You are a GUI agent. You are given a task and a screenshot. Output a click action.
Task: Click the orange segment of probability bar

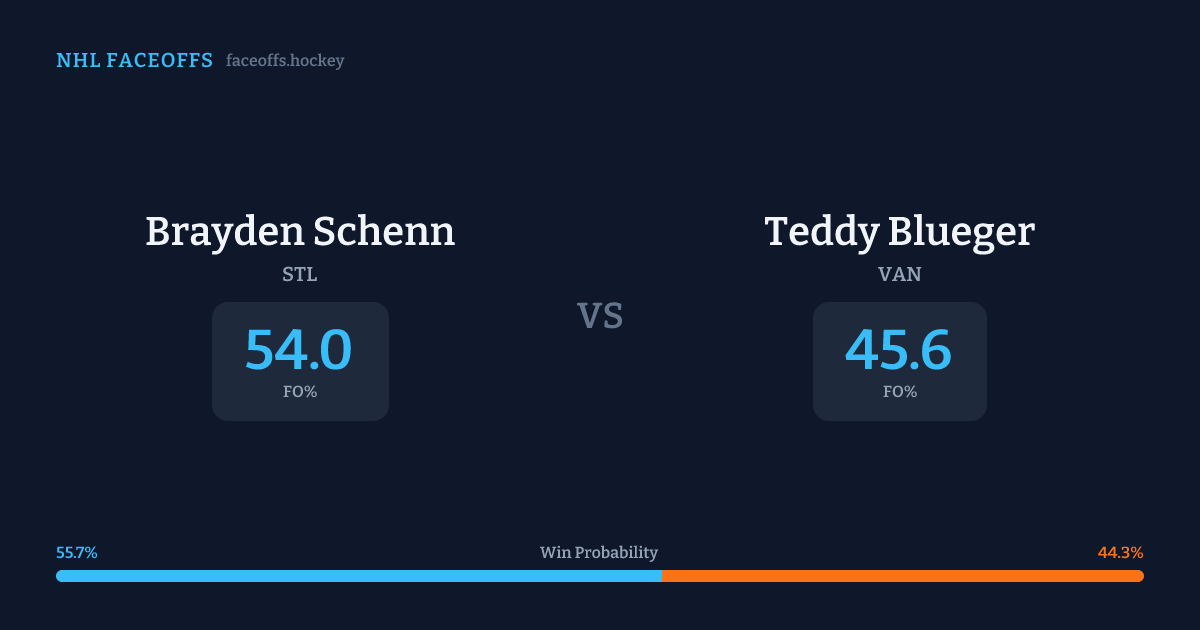click(x=902, y=576)
